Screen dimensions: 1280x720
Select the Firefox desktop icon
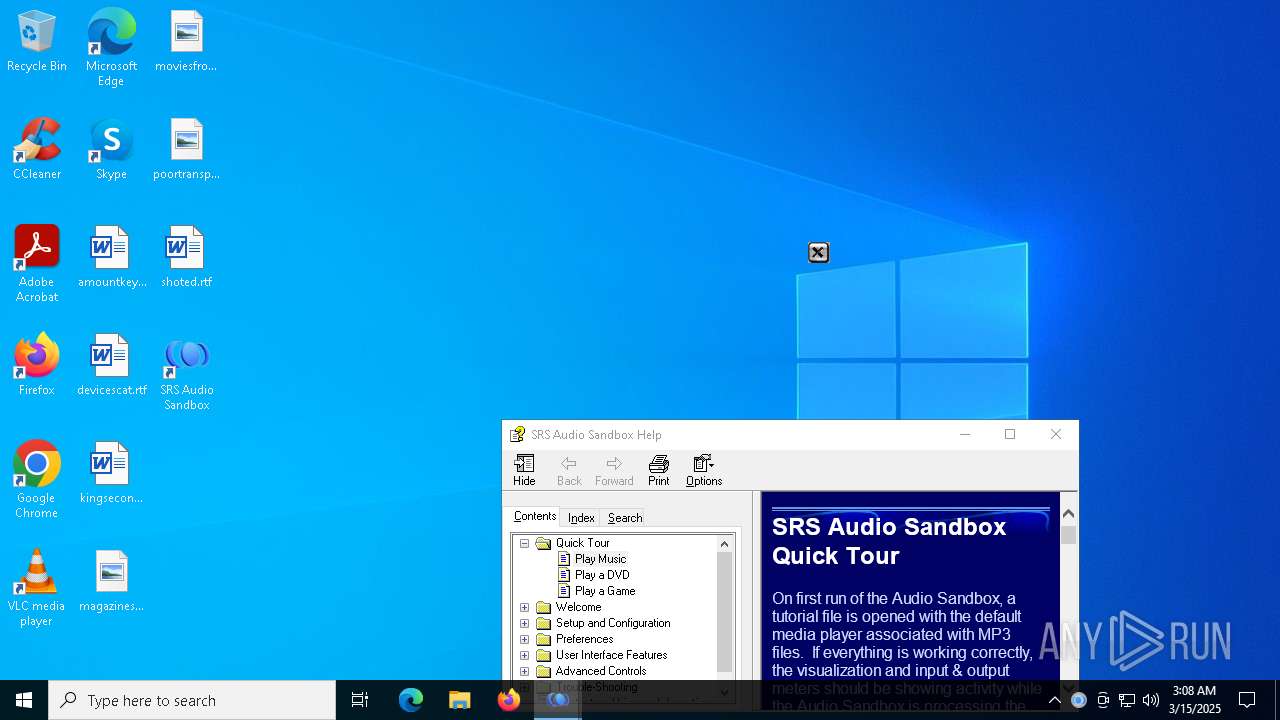[37, 366]
